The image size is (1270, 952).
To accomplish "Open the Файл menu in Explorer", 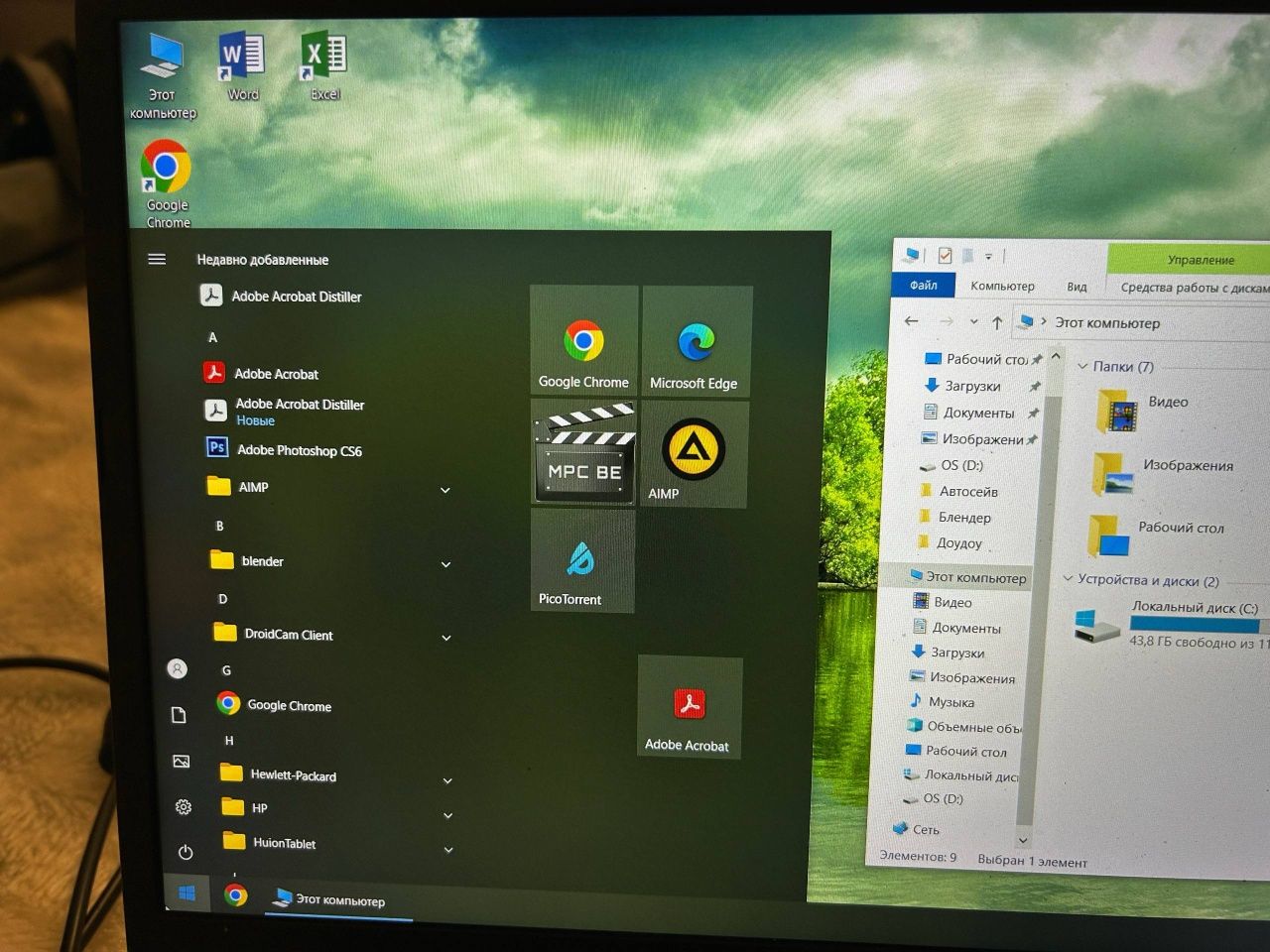I will 924,286.
